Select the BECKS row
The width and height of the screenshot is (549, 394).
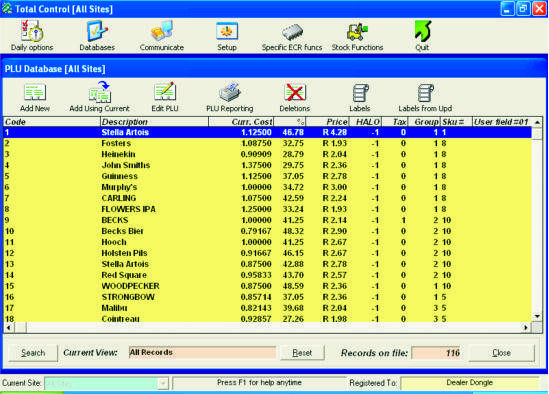pos(267,220)
